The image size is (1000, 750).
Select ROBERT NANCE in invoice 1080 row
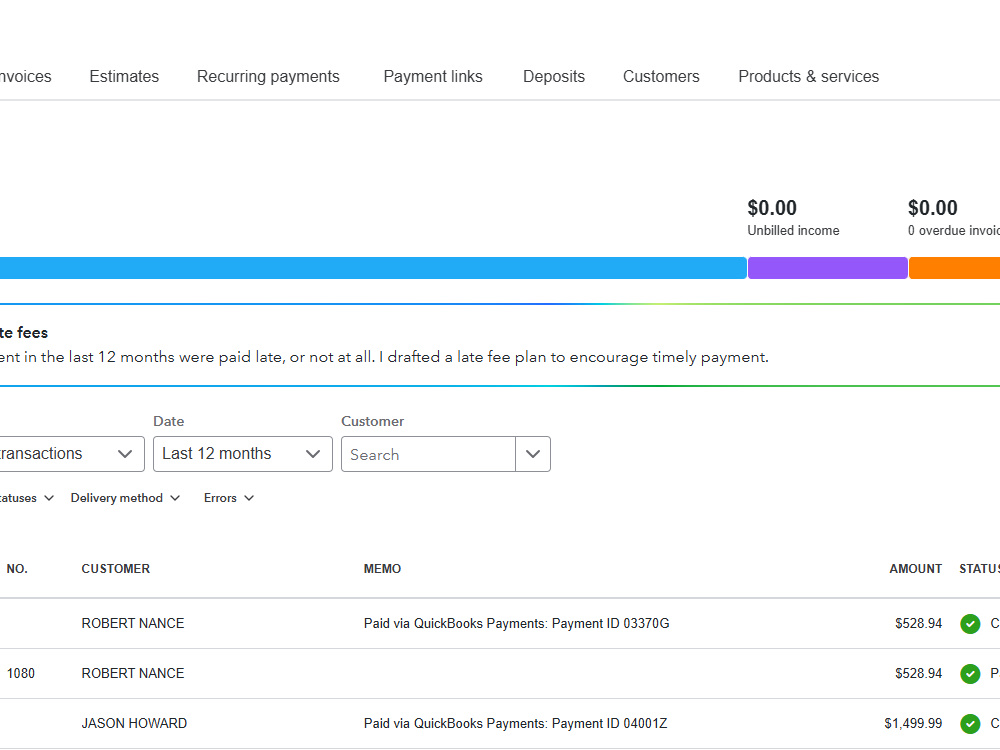133,673
